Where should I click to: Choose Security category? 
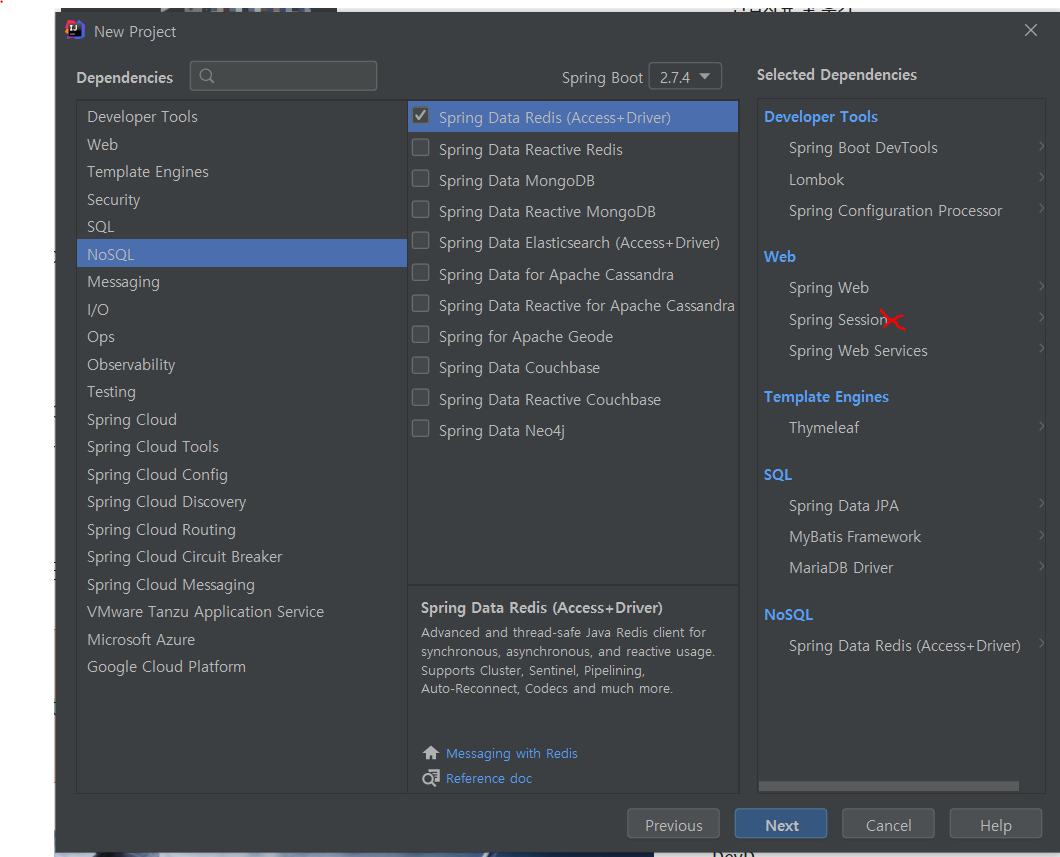[241, 199]
